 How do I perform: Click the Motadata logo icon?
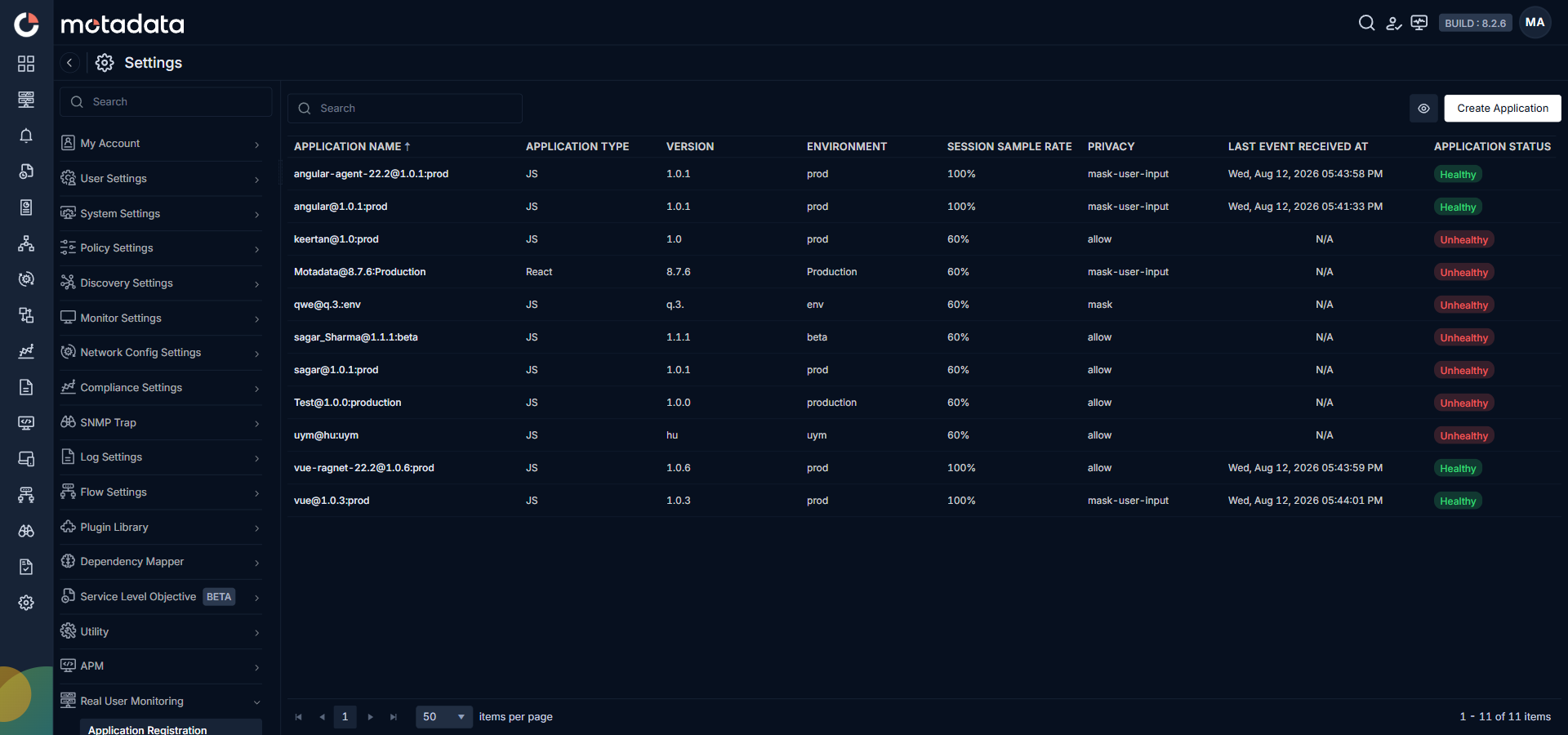26,24
